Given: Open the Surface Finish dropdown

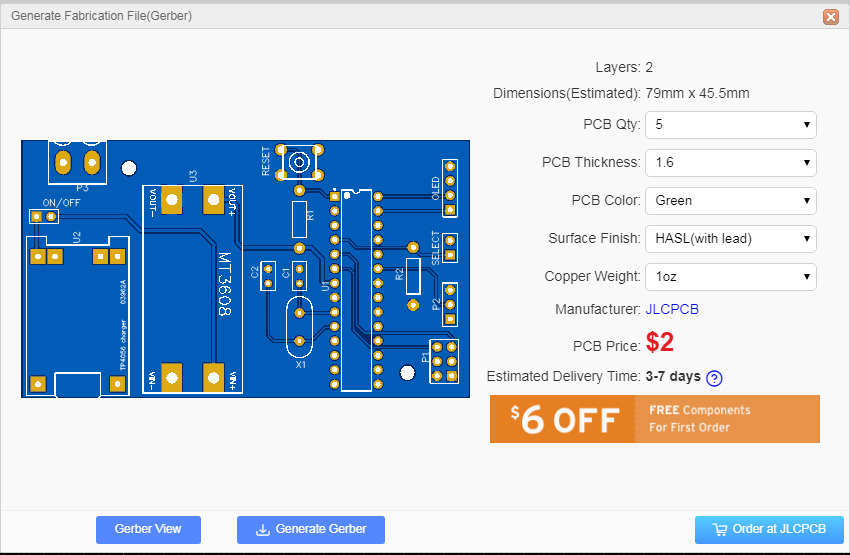Looking at the screenshot, I should pos(731,238).
